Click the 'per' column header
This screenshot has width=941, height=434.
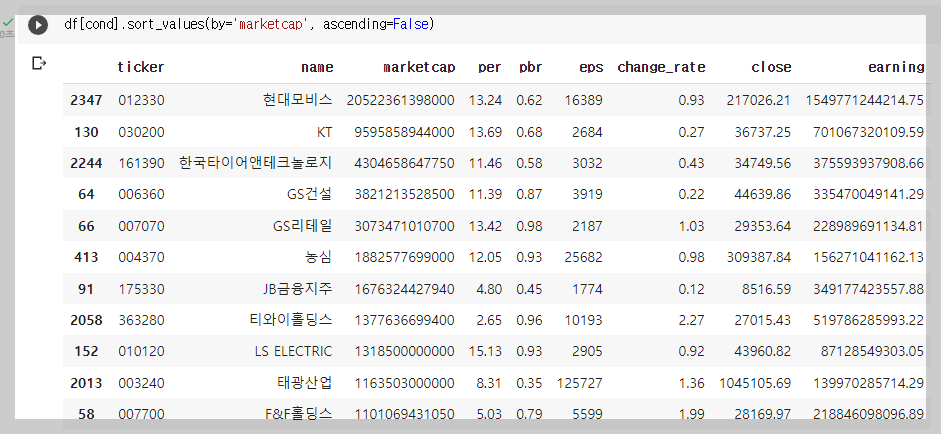[x=490, y=68]
